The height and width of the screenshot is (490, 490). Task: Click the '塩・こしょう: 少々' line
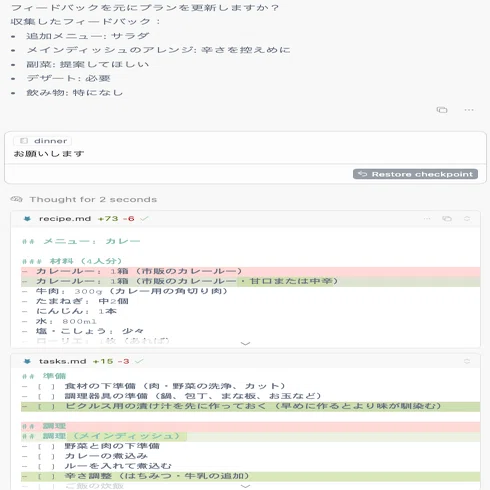(x=83, y=331)
